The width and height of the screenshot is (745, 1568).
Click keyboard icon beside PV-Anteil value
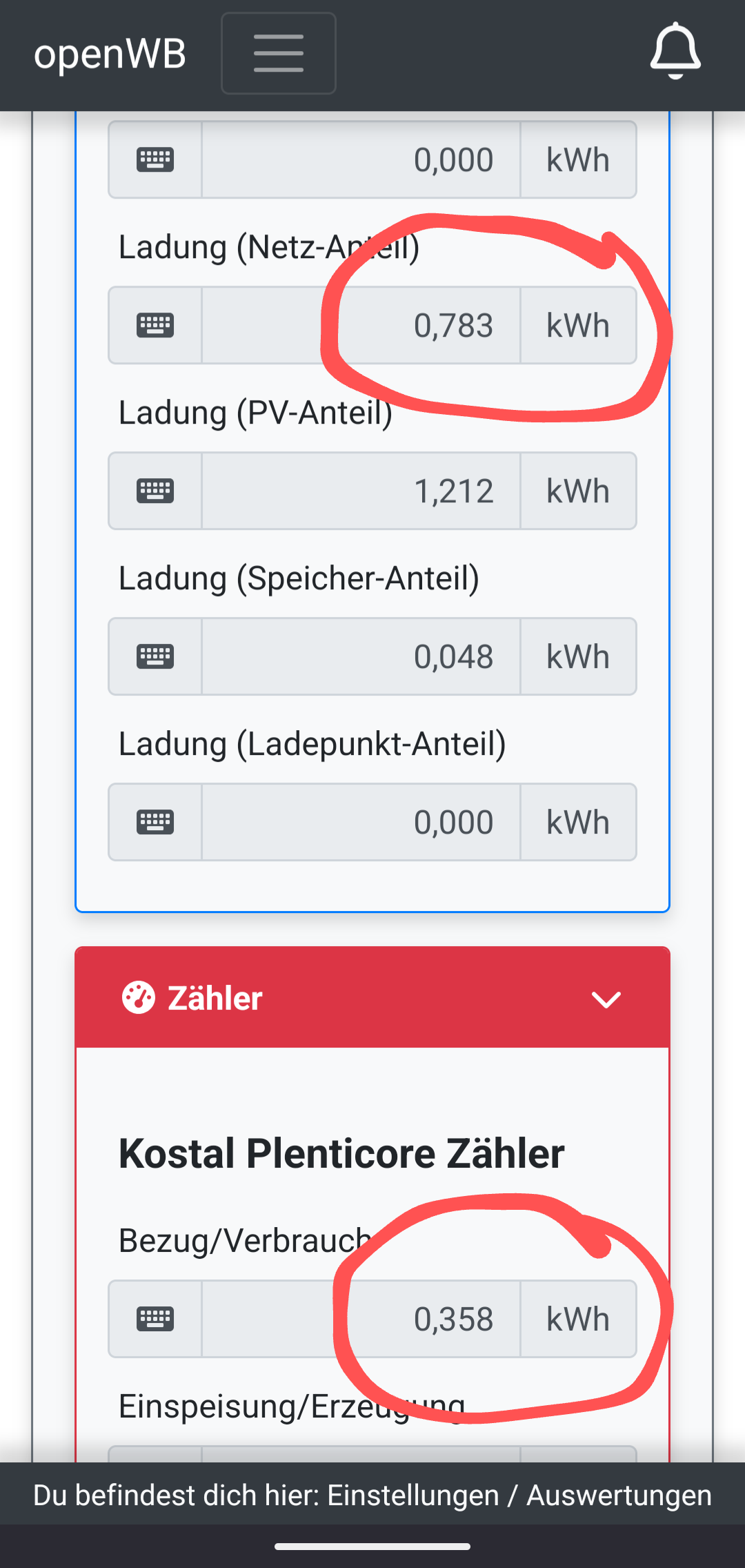pyautogui.click(x=155, y=491)
